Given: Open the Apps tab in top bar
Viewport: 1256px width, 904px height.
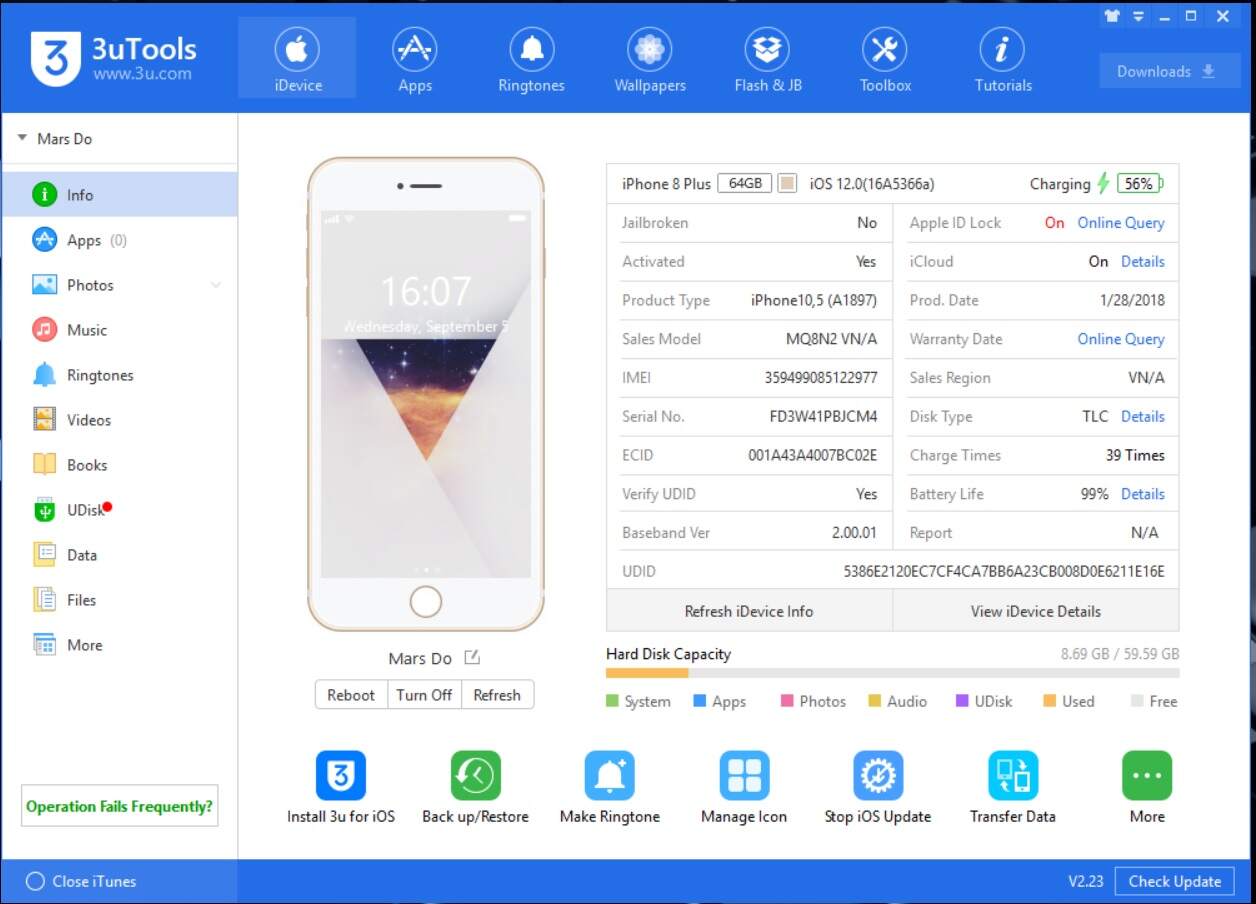Looking at the screenshot, I should (x=415, y=58).
